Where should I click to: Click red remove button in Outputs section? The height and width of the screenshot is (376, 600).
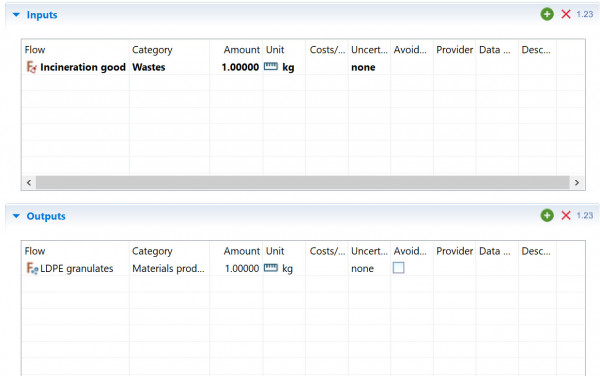click(x=566, y=215)
